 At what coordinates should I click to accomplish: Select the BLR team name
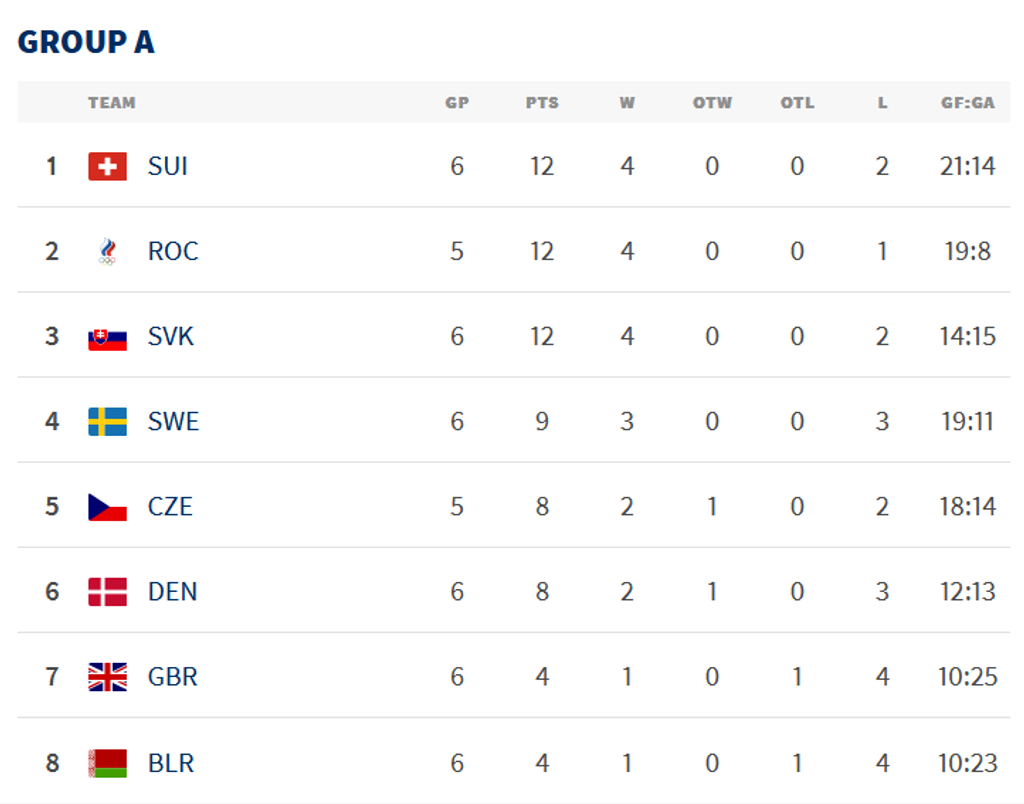pyautogui.click(x=171, y=764)
